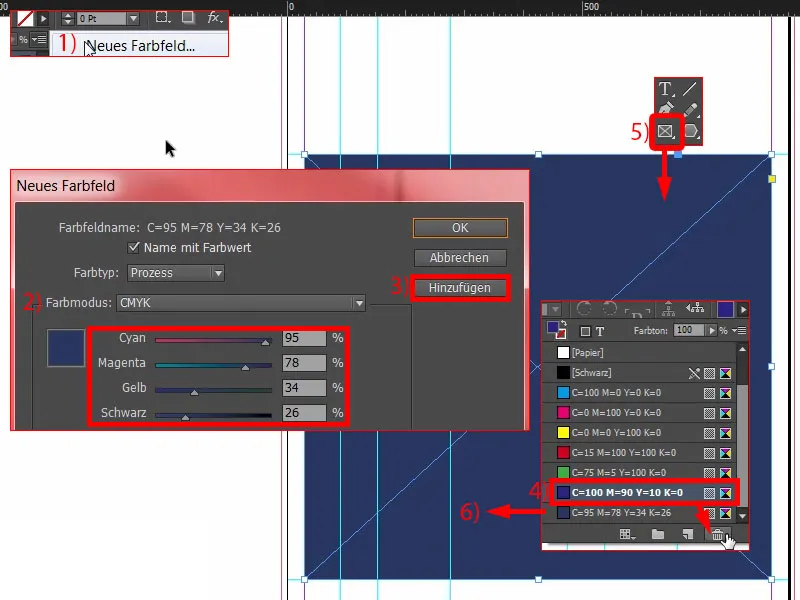Image resolution: width=800 pixels, height=600 pixels.
Task: Click the Magenta value field showing 78
Action: 304,363
